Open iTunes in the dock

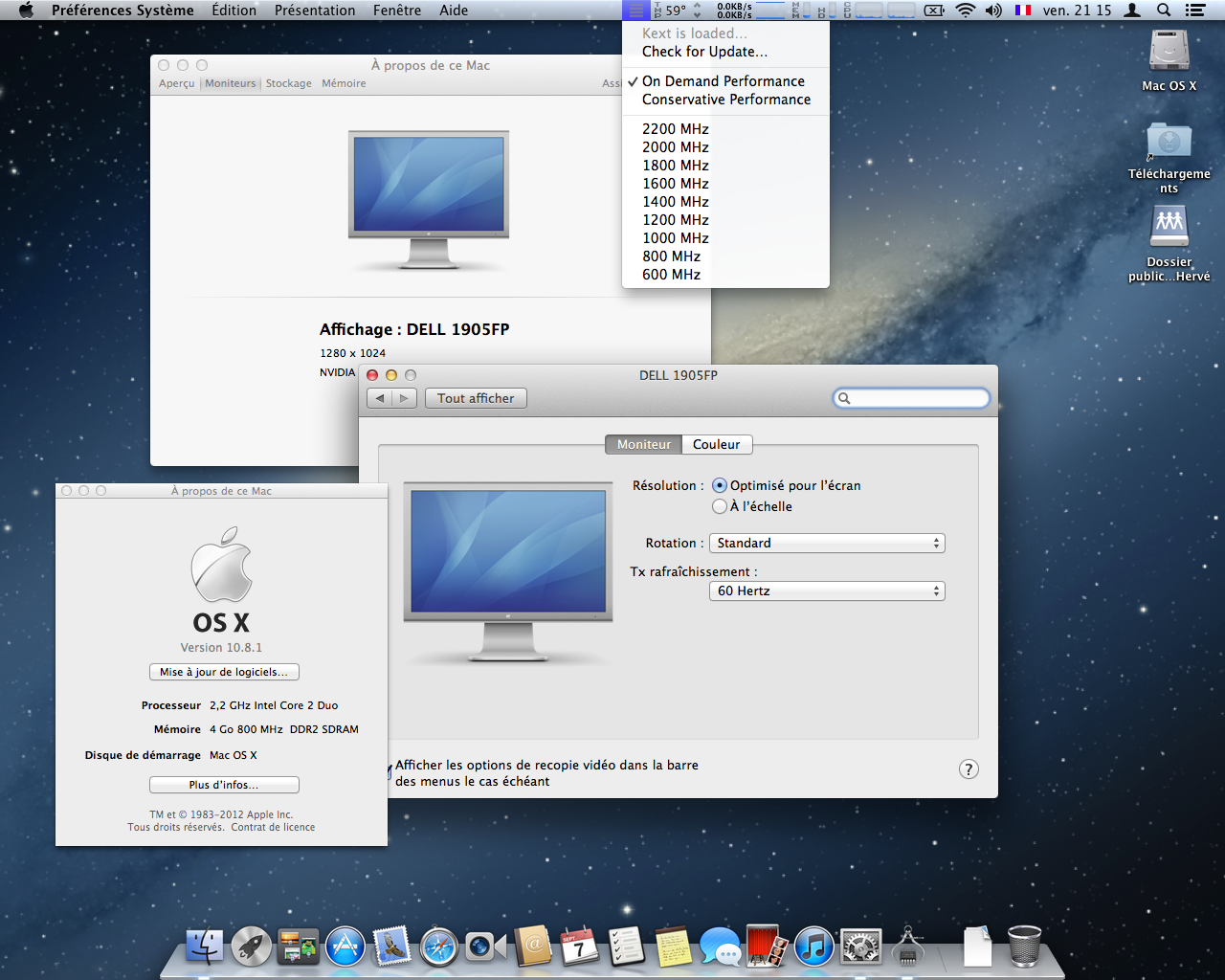click(813, 947)
